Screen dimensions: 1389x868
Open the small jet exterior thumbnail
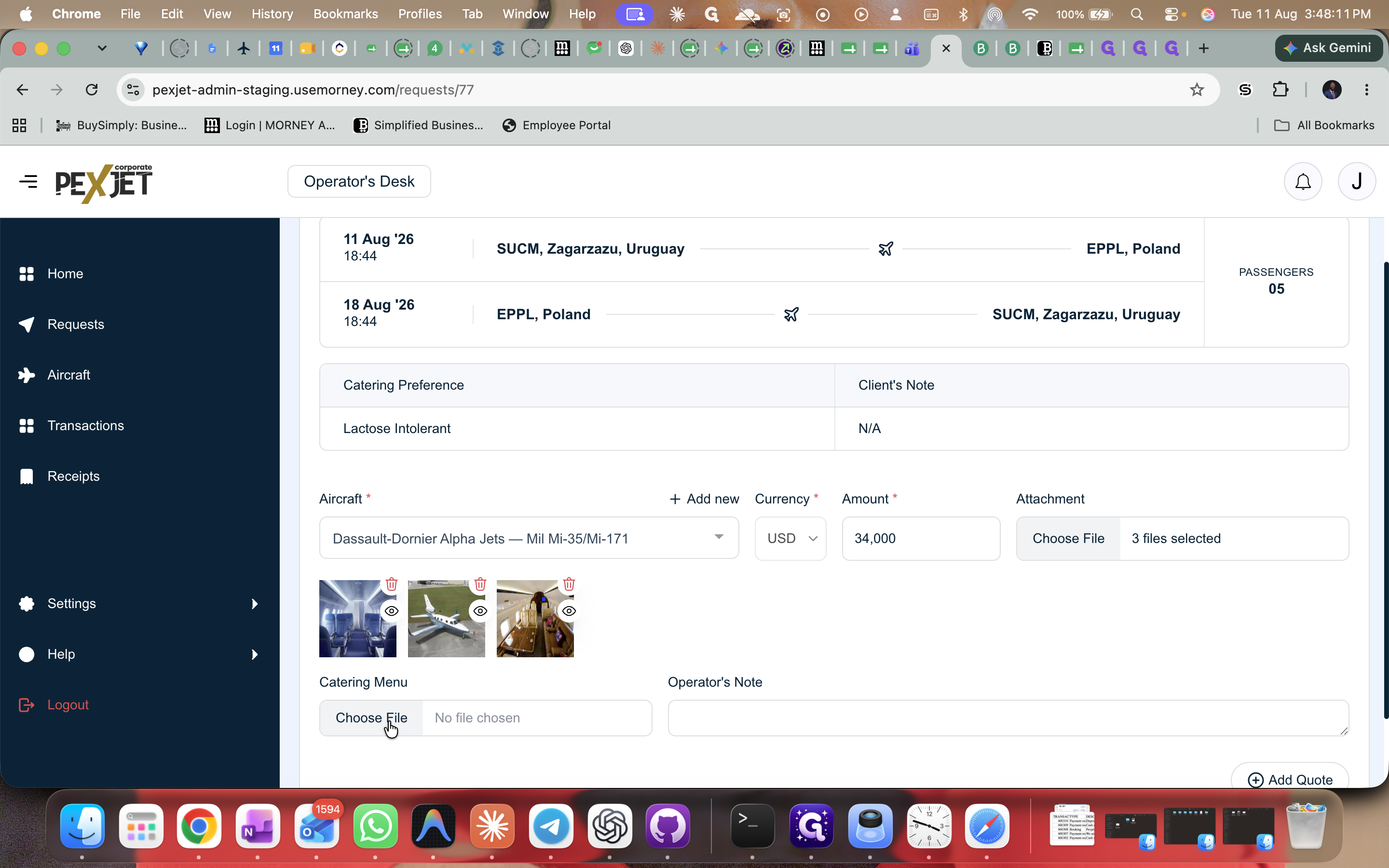[446, 618]
